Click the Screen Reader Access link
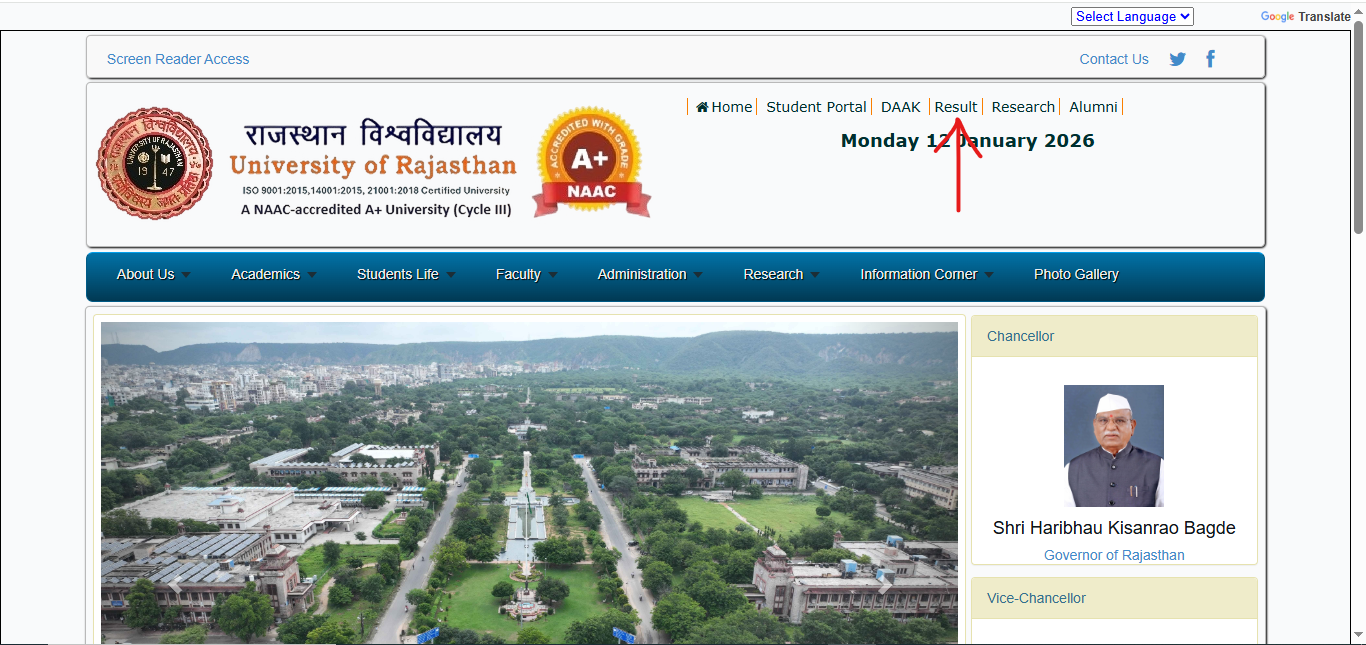 (178, 59)
